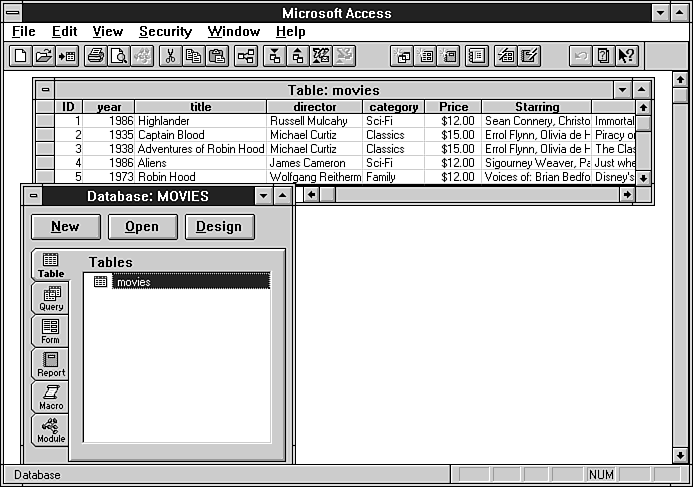Open the Edit menu

pos(65,31)
